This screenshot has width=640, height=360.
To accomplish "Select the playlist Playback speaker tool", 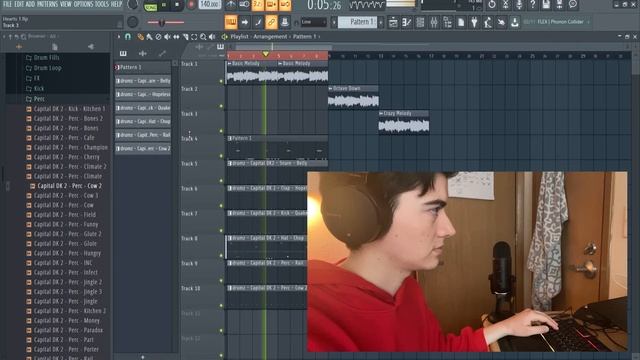I will pos(212,37).
